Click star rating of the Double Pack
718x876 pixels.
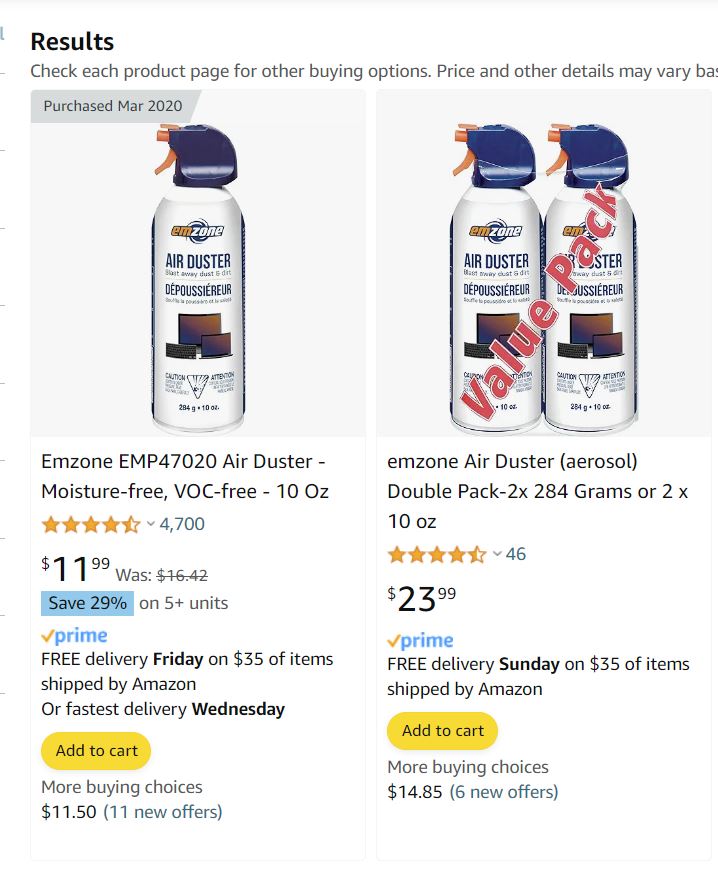(x=437, y=554)
